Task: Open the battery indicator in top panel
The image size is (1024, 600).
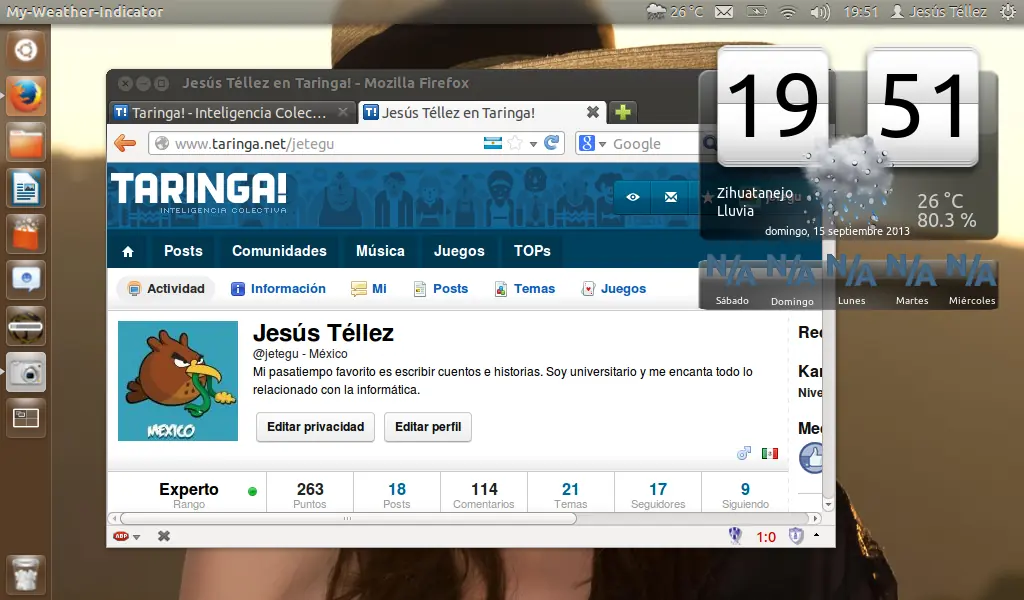Action: pyautogui.click(x=756, y=11)
